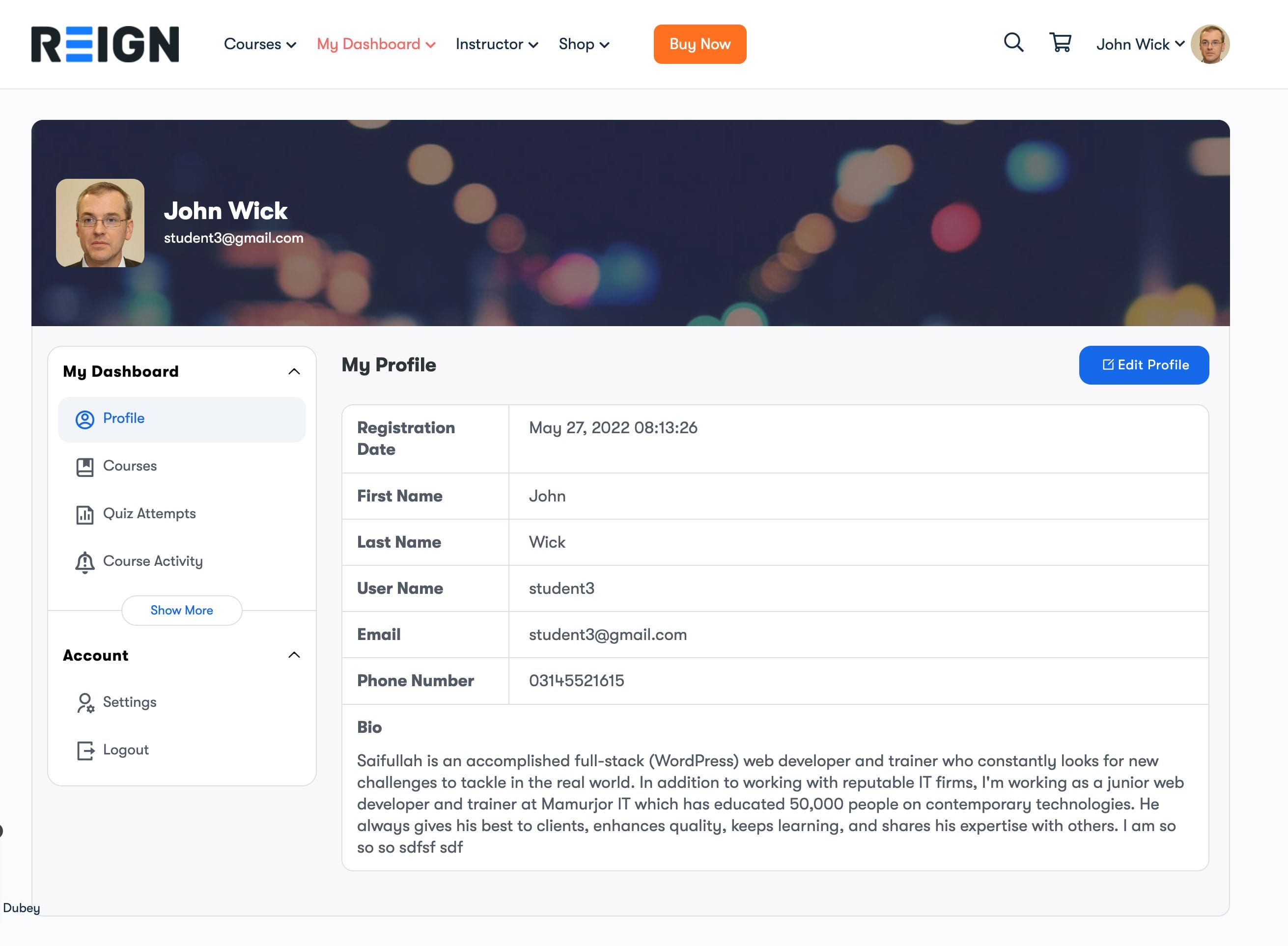Click the large John Wick profile photo

point(100,223)
